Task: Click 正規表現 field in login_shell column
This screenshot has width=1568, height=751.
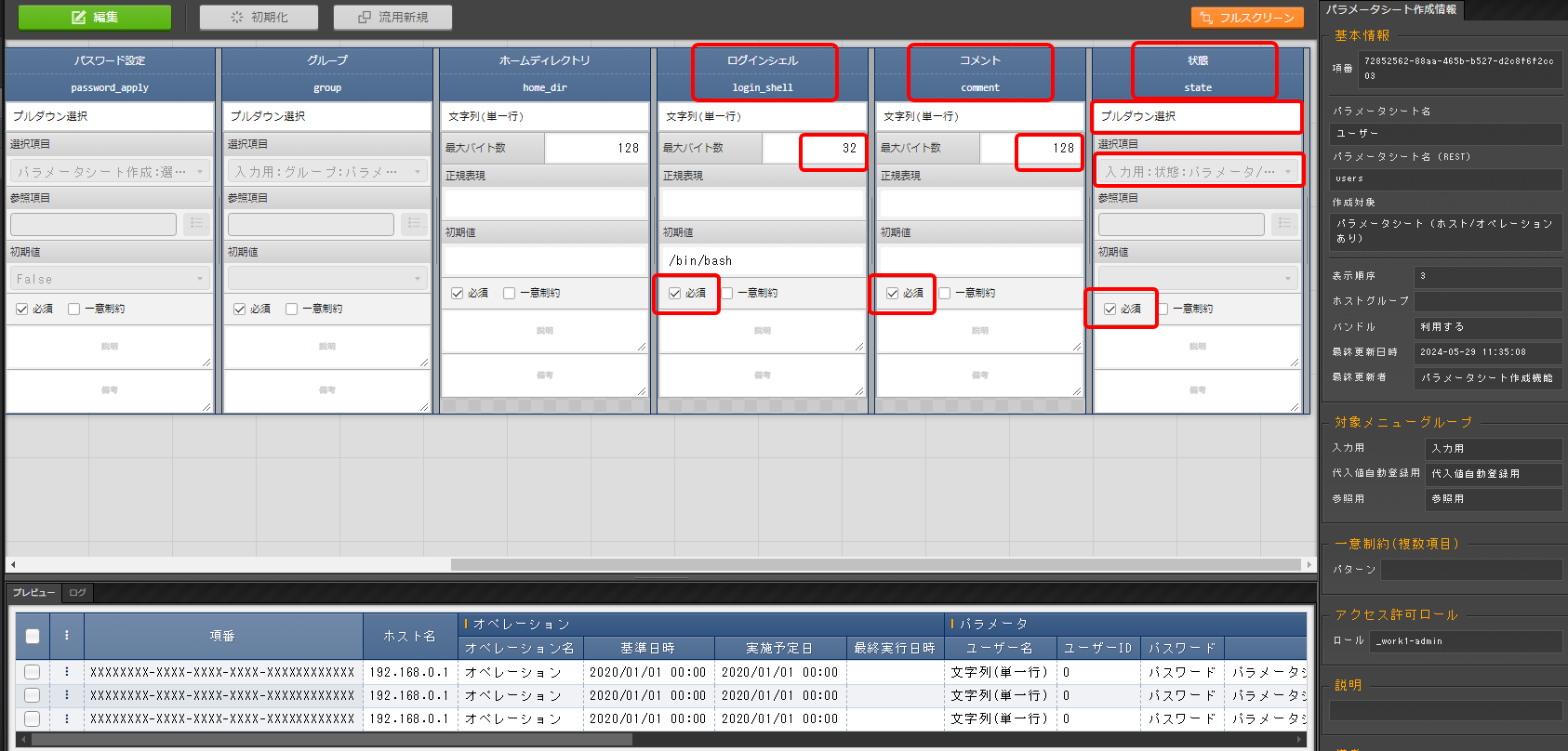Action: tap(763, 204)
